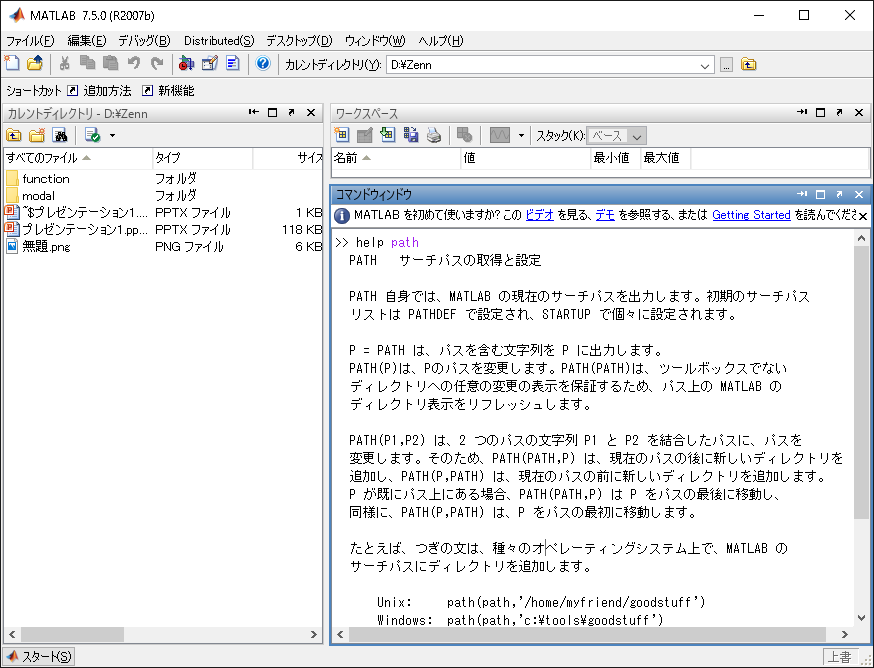
Task: Click the Workspace 値 column header
Action: click(x=525, y=158)
